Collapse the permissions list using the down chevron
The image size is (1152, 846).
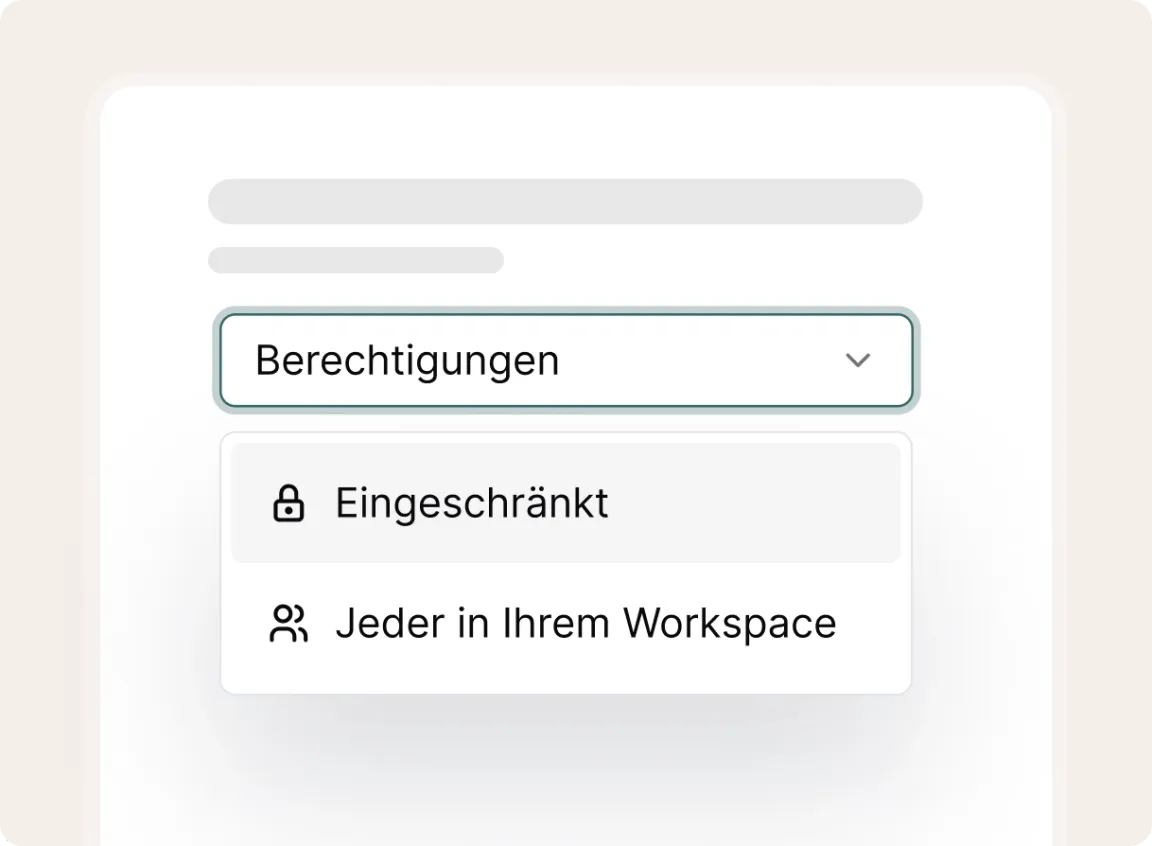(858, 360)
